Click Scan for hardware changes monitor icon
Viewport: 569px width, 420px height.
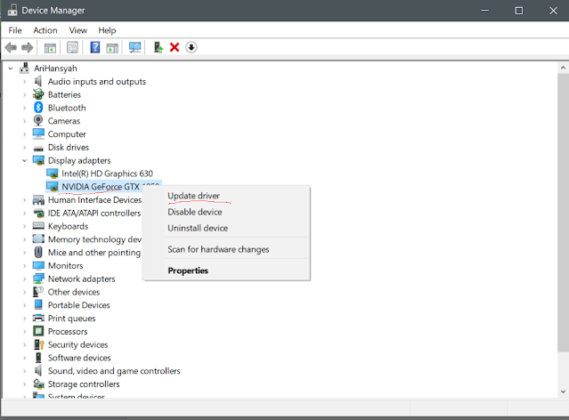[x=135, y=48]
